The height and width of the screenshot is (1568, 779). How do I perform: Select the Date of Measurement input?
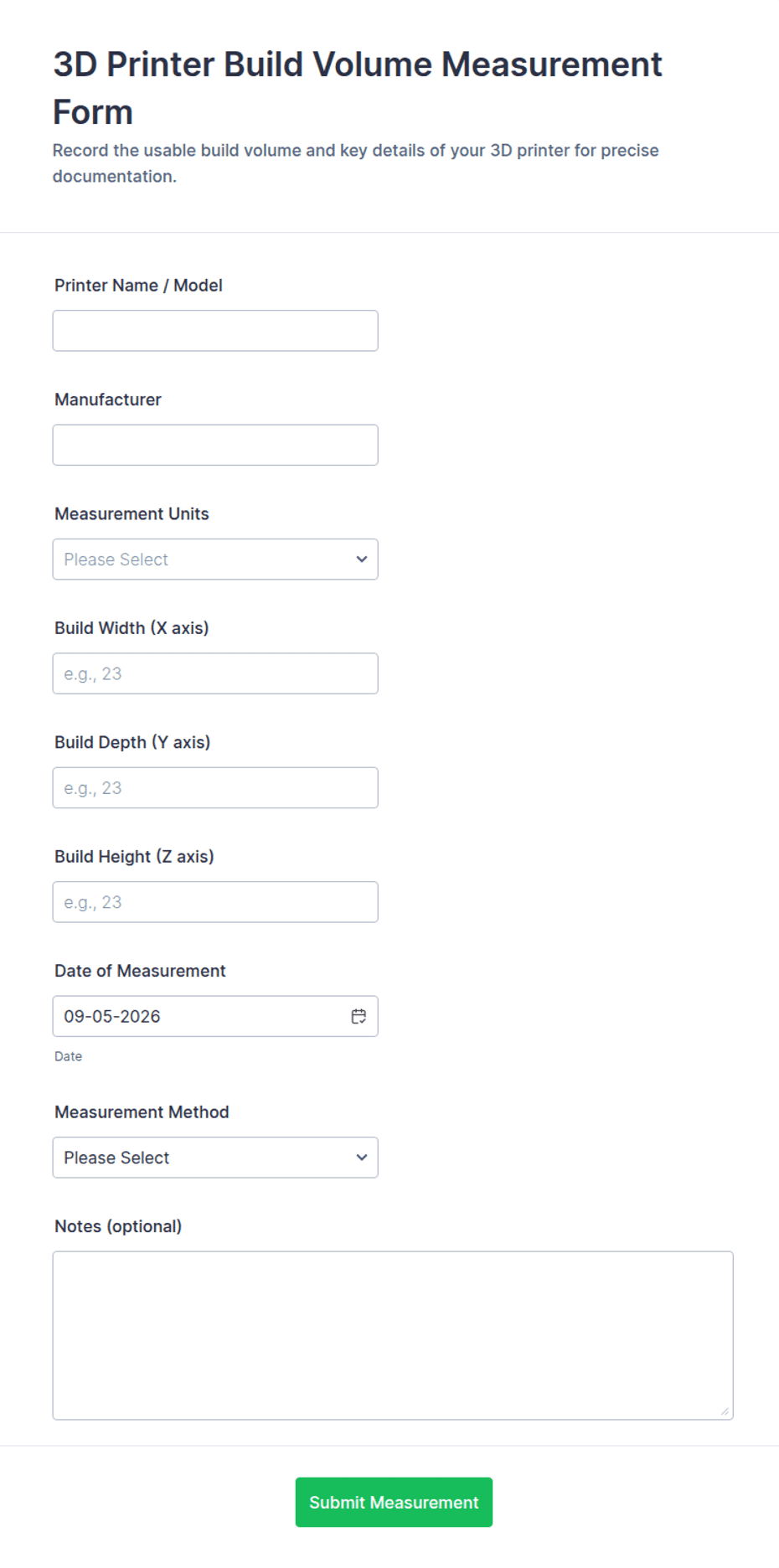pos(215,1016)
